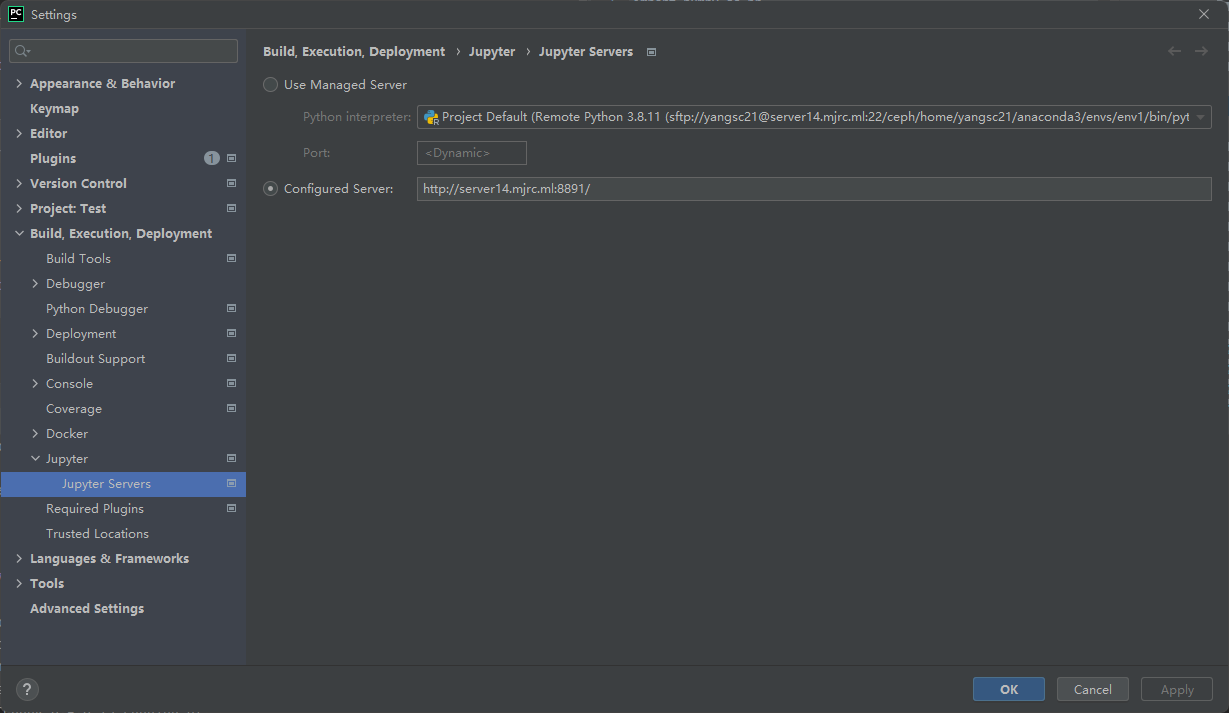
Task: Click project-level marker icon next to Console
Action: pyautogui.click(x=232, y=383)
